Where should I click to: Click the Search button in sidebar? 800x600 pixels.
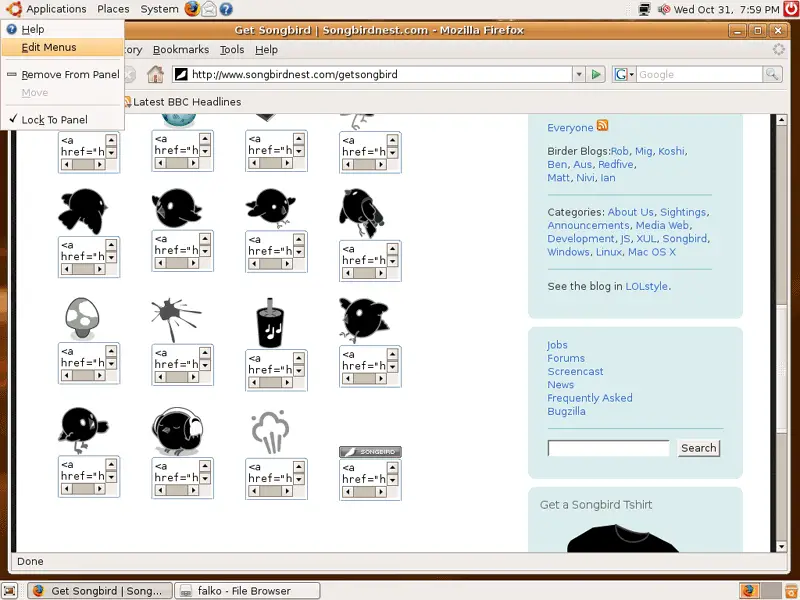click(698, 448)
